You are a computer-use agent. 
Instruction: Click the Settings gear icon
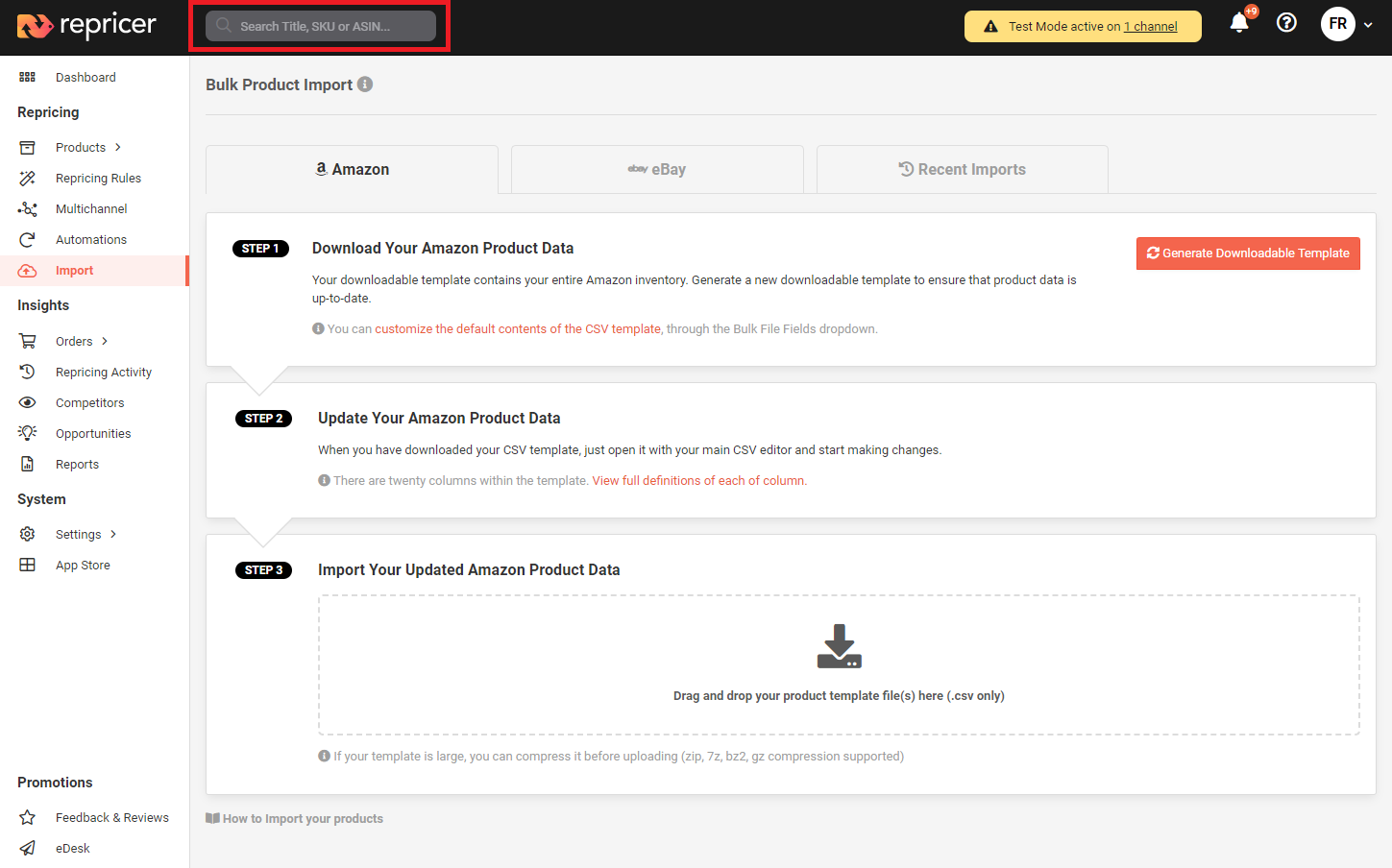click(27, 534)
